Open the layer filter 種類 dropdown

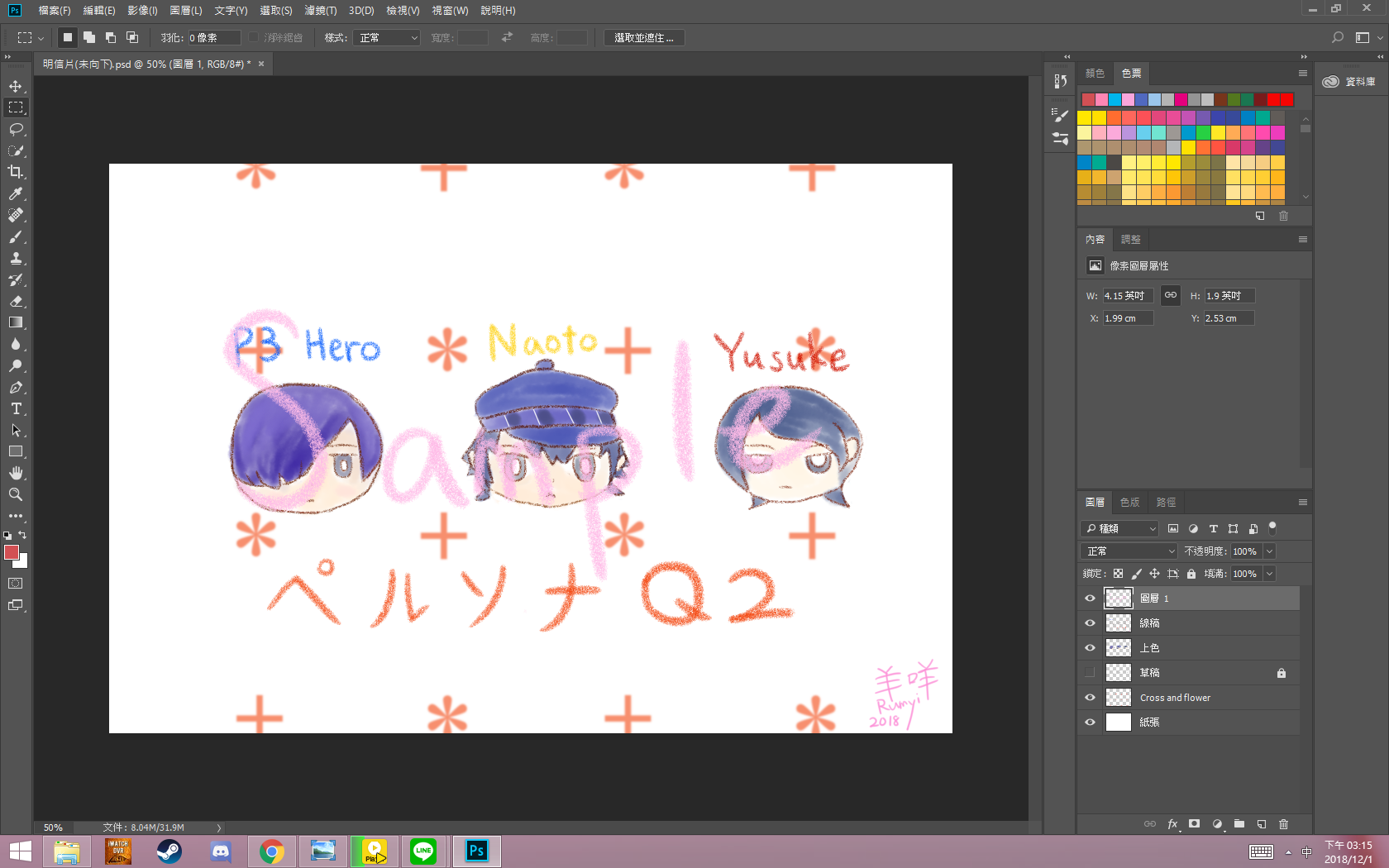pyautogui.click(x=1119, y=529)
